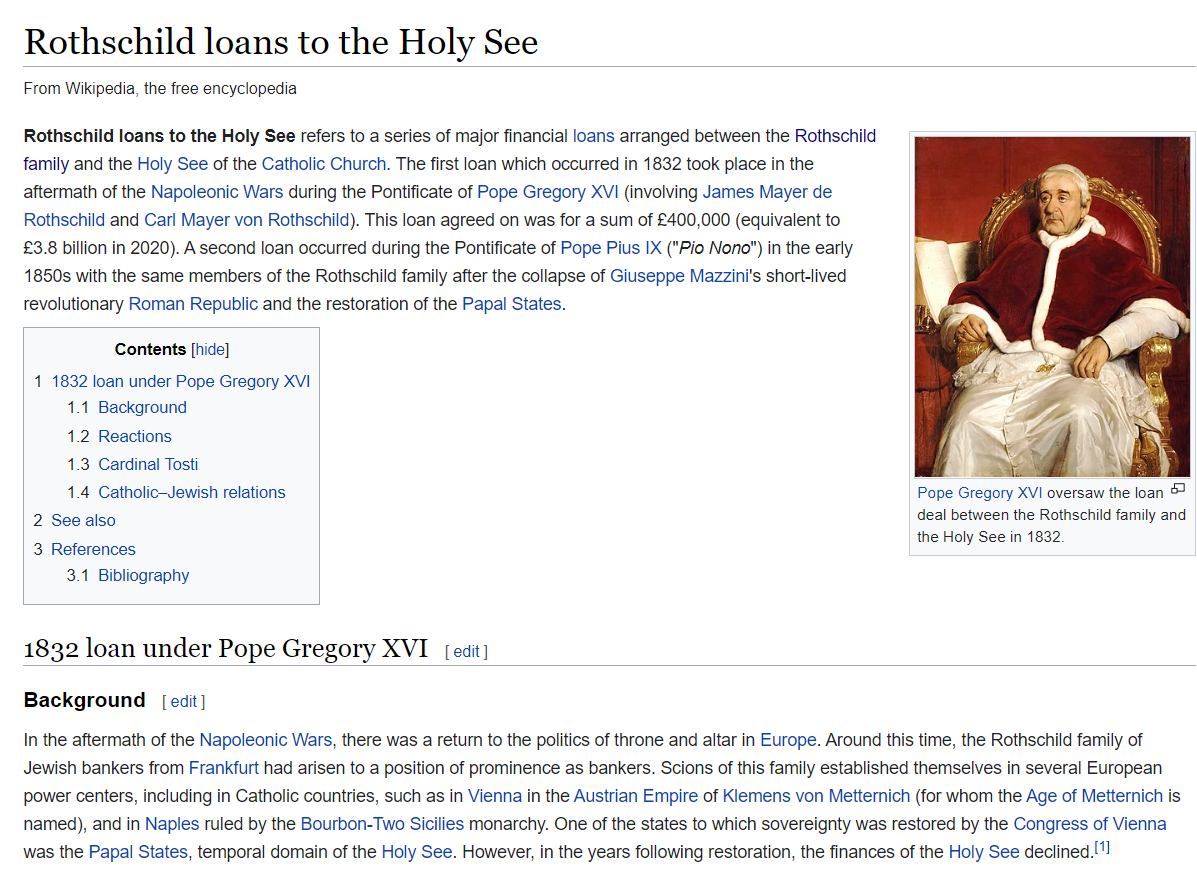Go to Background in contents
The image size is (1197, 879).
click(x=142, y=407)
